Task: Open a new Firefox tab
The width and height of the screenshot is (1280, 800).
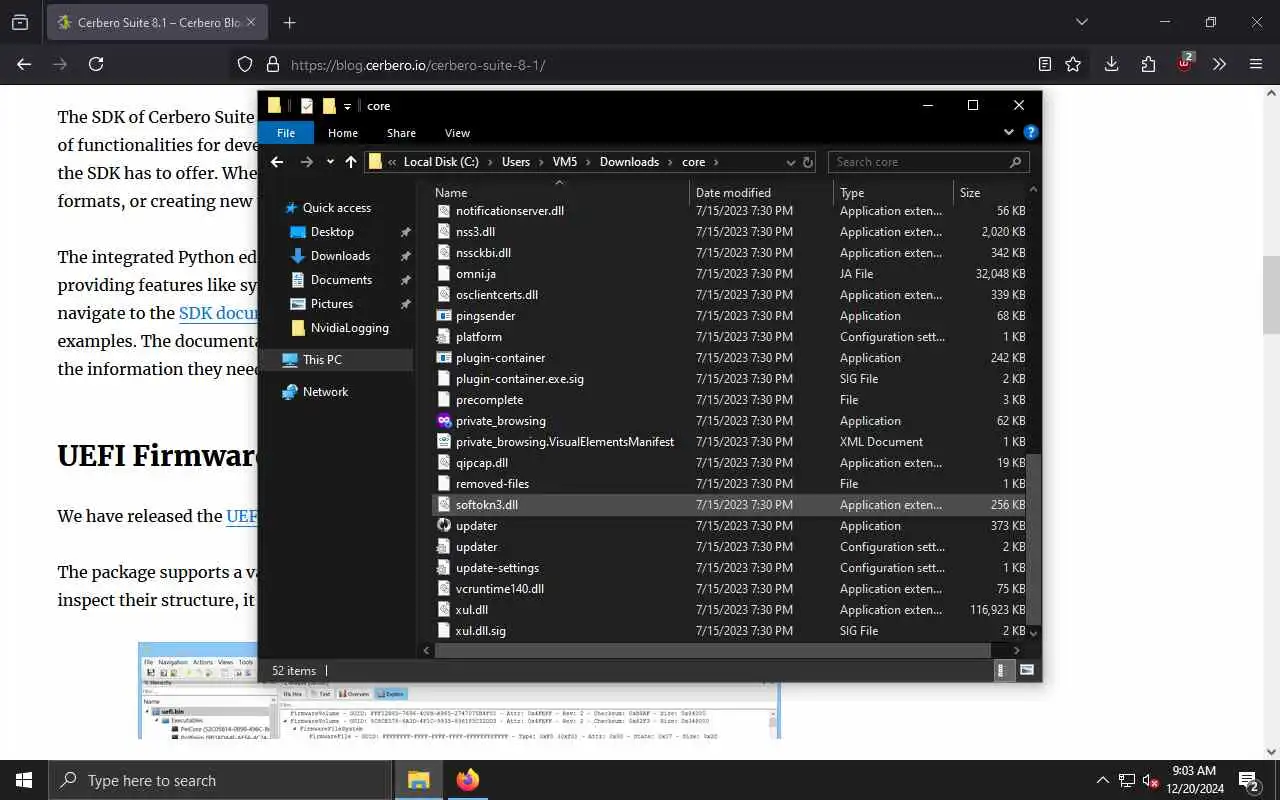Action: (289, 22)
